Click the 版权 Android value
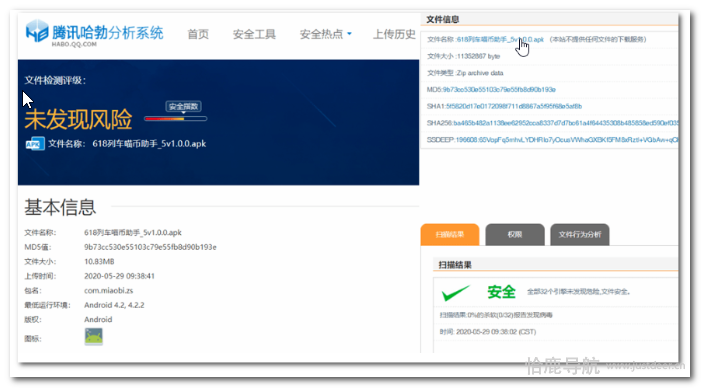Viewport: 701px width, 388px height. tap(98, 320)
